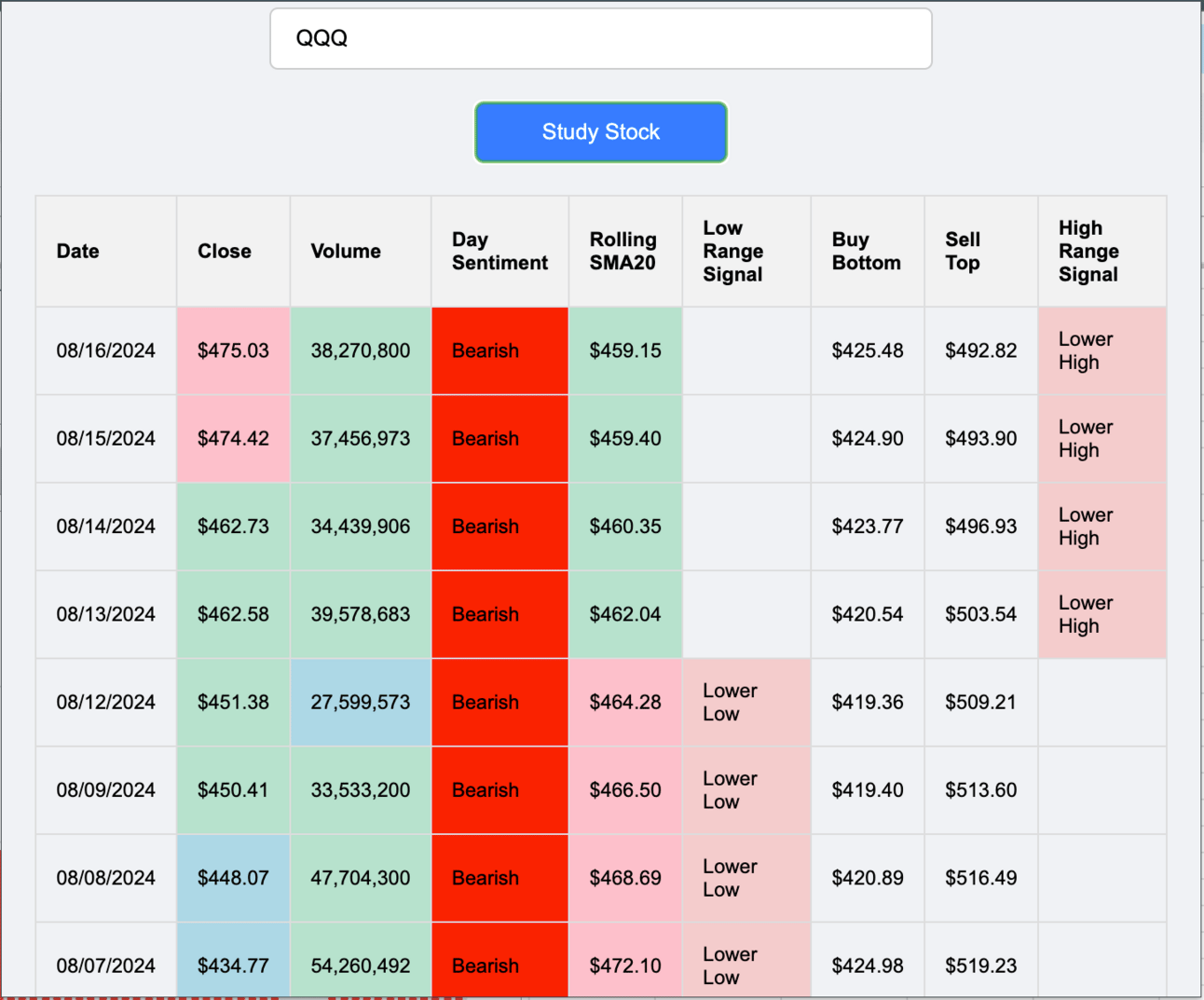Click Lower Low signal for 08/09/2024
Screen dimensions: 1204x1000
(x=747, y=790)
